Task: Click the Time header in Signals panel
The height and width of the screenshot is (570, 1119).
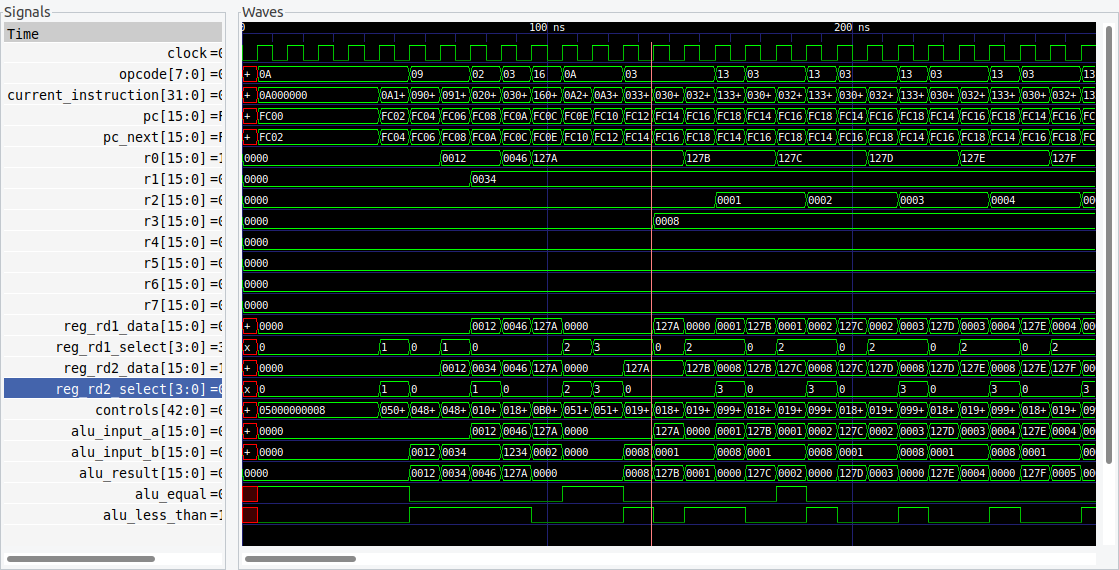Action: coord(113,33)
